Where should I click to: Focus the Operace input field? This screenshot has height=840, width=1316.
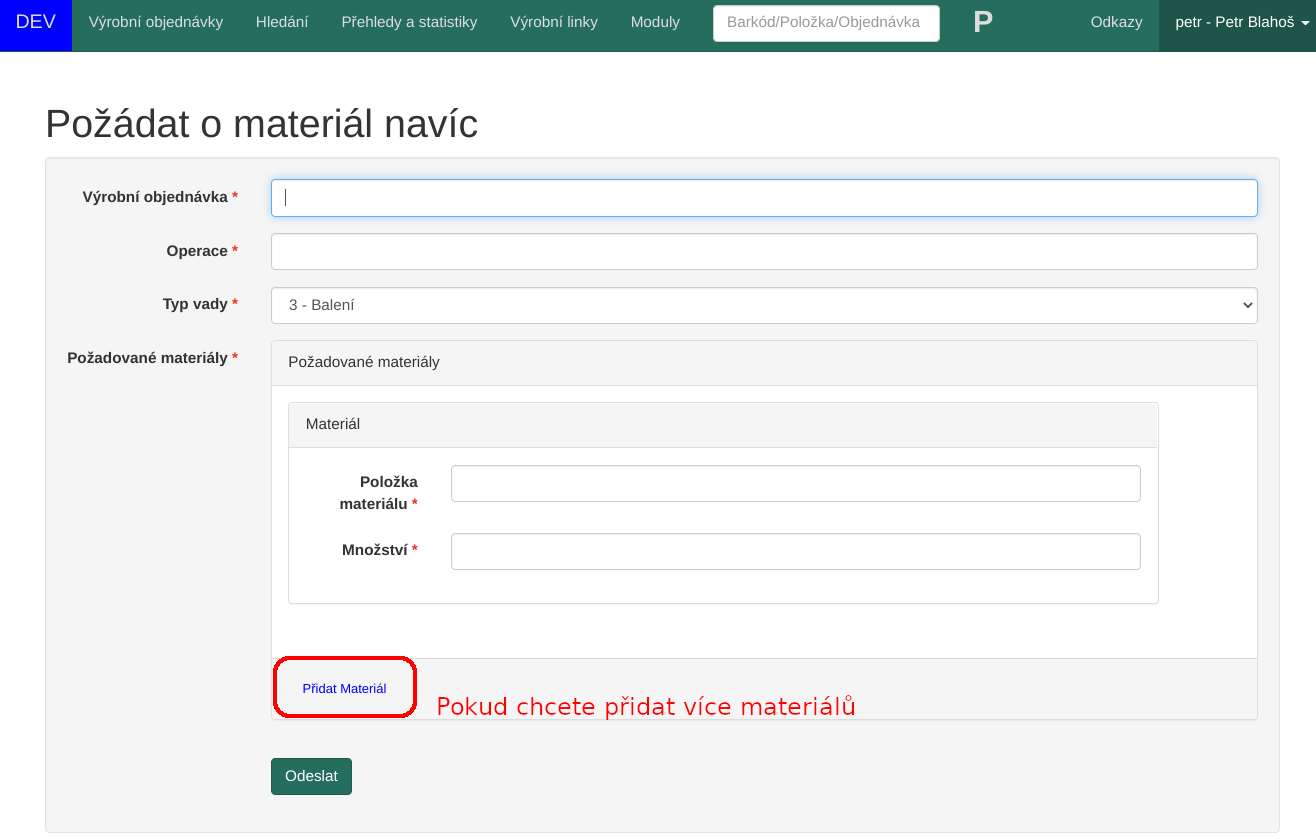764,252
